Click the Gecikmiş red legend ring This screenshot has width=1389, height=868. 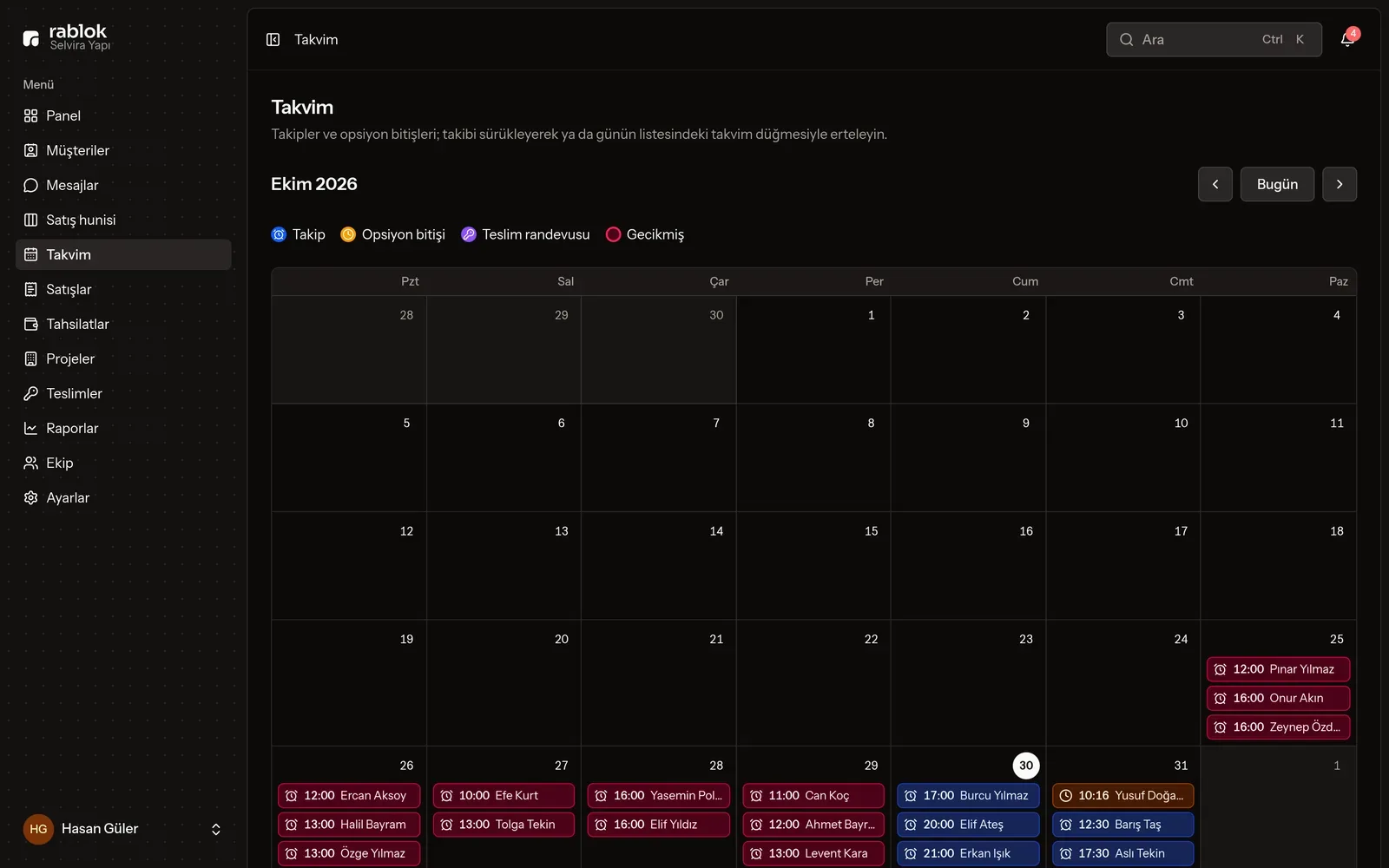pyautogui.click(x=613, y=234)
